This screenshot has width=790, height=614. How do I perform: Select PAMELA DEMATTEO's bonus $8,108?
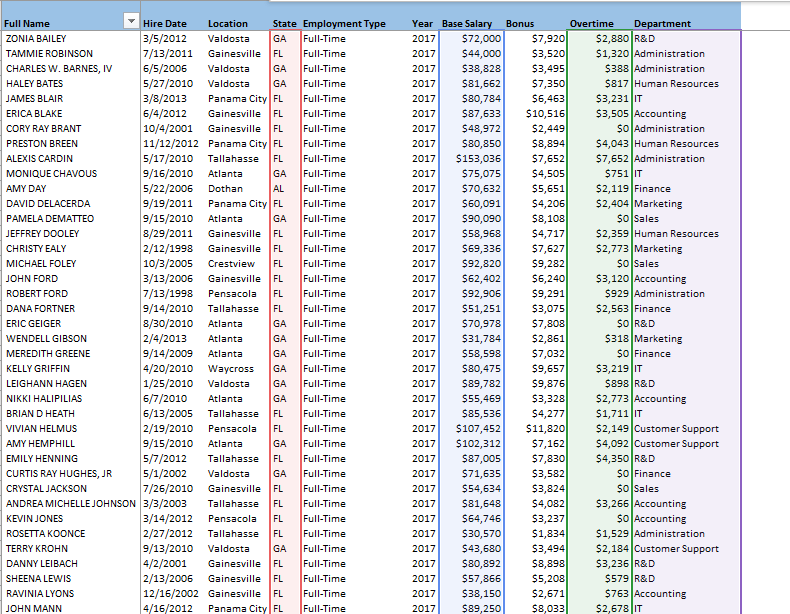coord(548,219)
